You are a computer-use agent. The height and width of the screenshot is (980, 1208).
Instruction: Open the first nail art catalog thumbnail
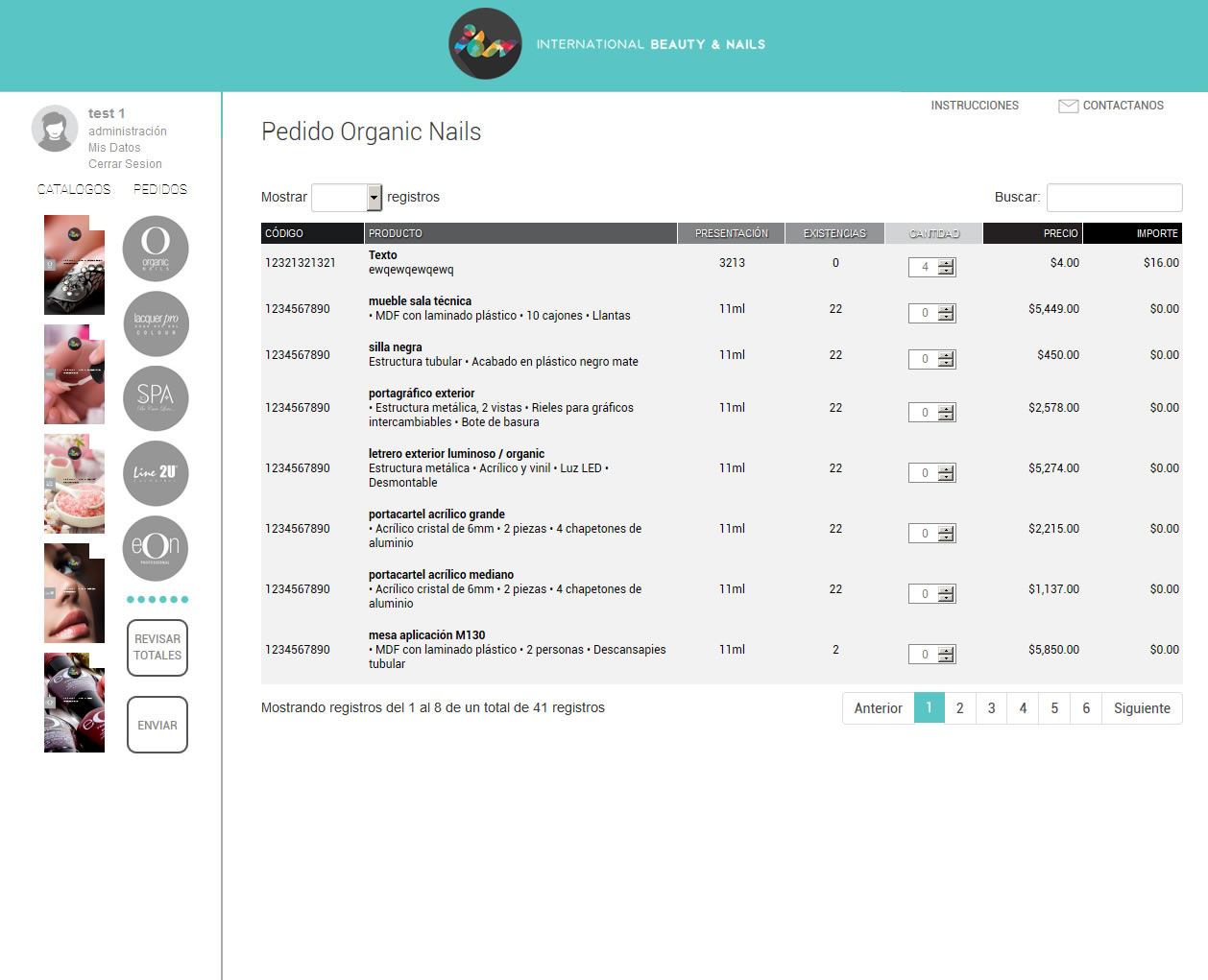click(x=74, y=265)
